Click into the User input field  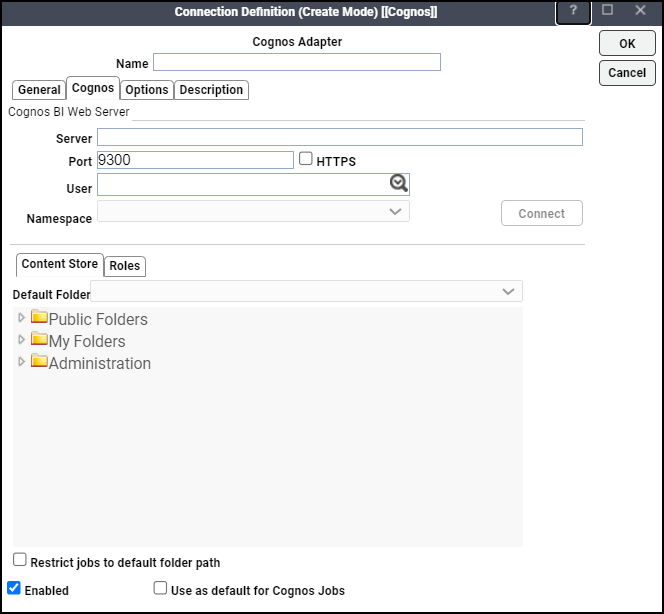point(253,184)
